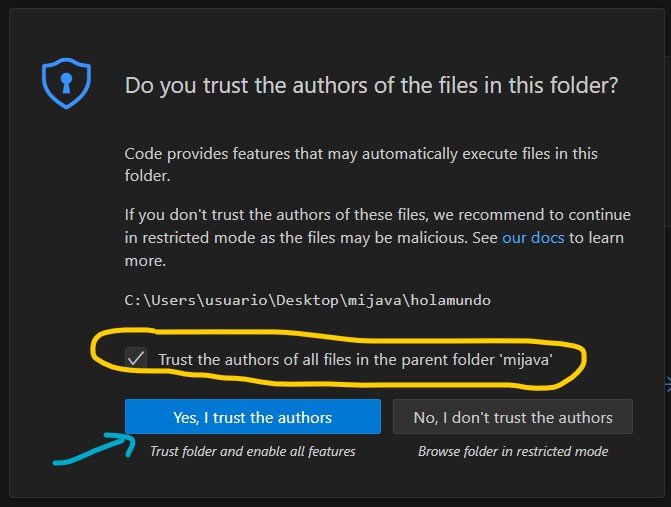This screenshot has width=671, height=507.
Task: Click the 'Code provides features' paragraph text
Action: tap(361, 154)
